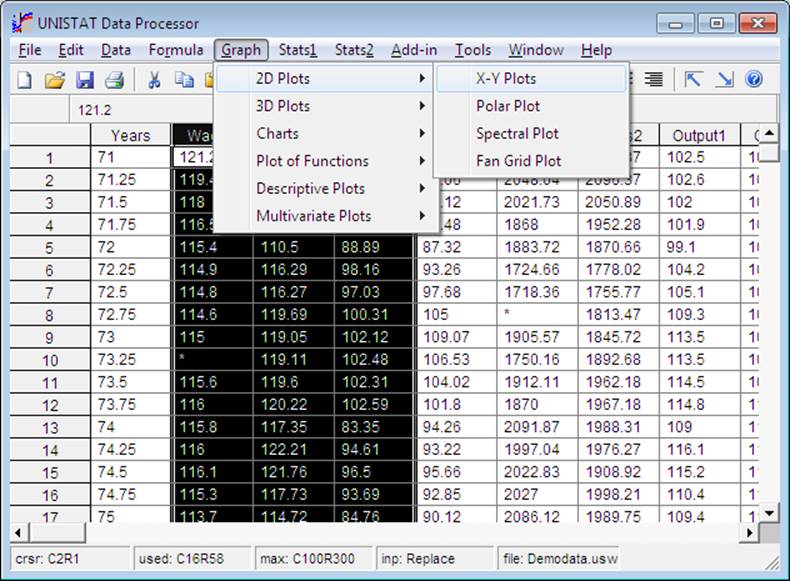The image size is (790, 581).
Task: Click the blue up-left arrow icon
Action: pyautogui.click(x=693, y=79)
